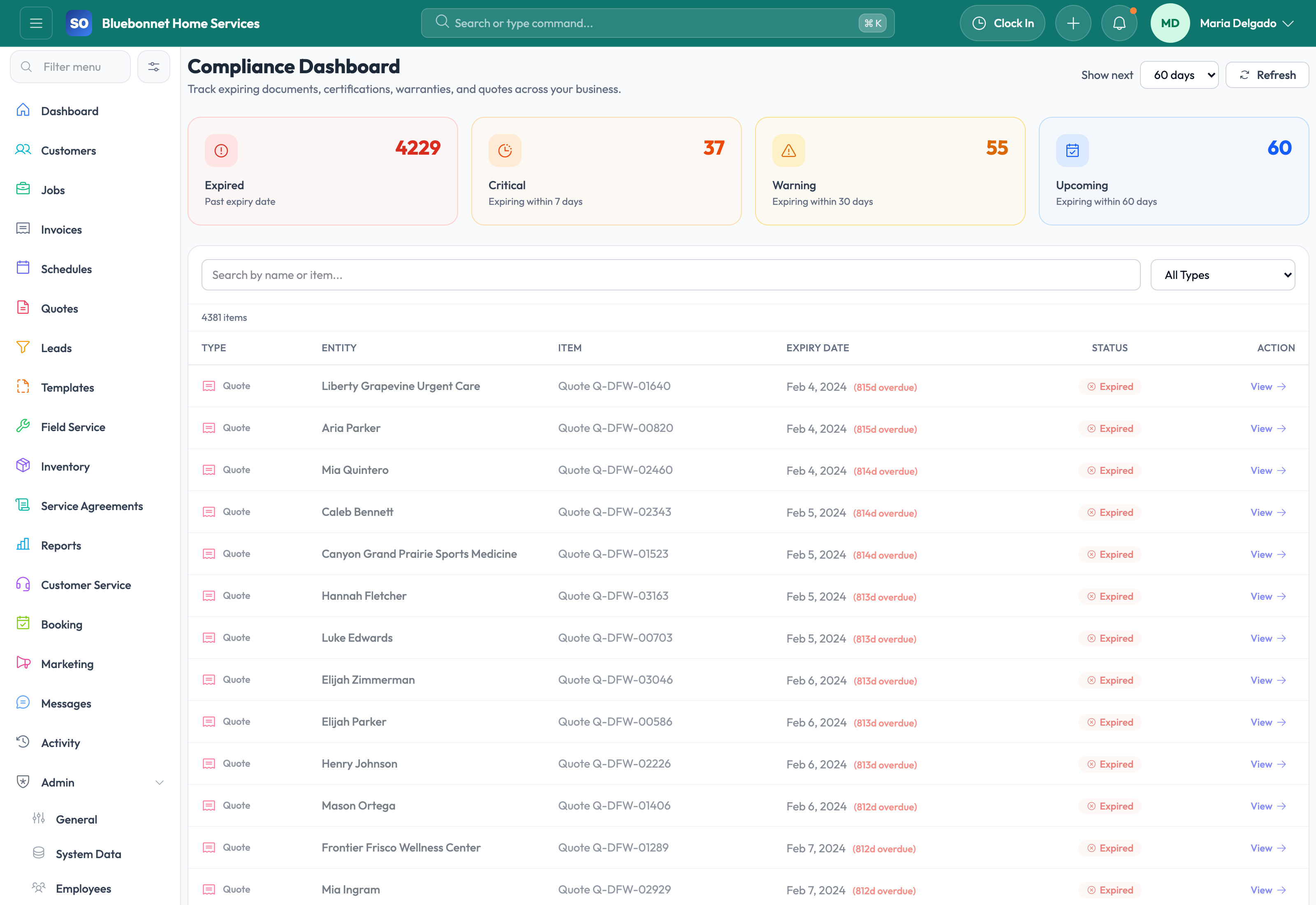Click the Filter menu input
The width and height of the screenshot is (1316, 905).
click(70, 67)
